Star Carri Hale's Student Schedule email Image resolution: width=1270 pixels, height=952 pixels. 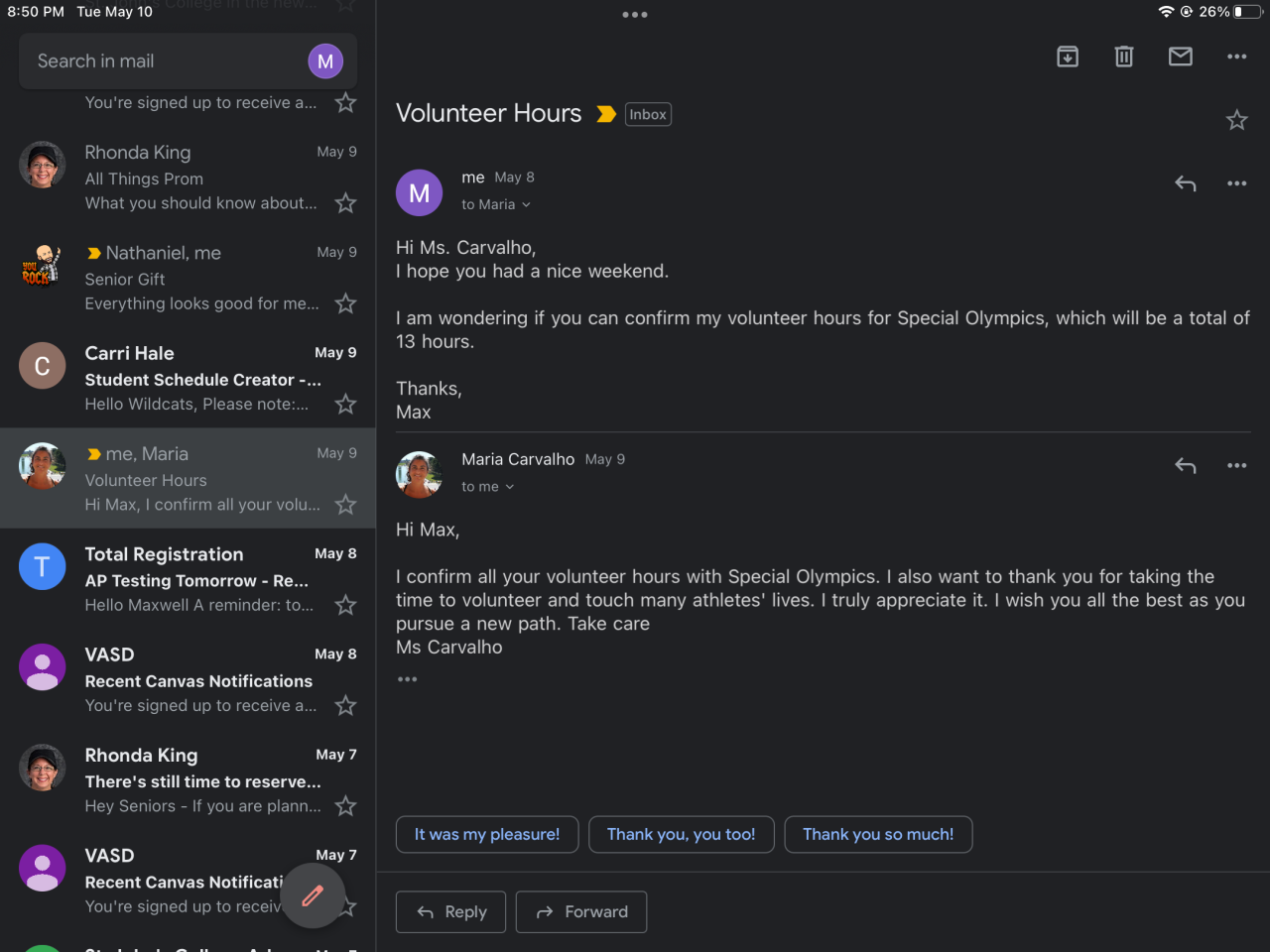[345, 404]
